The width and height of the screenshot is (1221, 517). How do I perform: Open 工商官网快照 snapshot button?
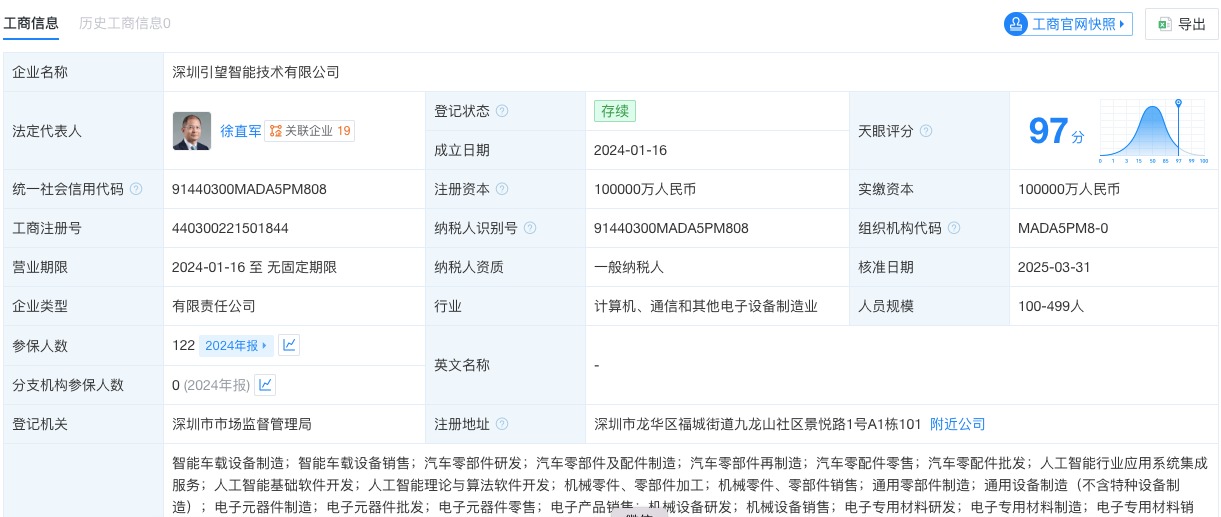click(x=1068, y=24)
